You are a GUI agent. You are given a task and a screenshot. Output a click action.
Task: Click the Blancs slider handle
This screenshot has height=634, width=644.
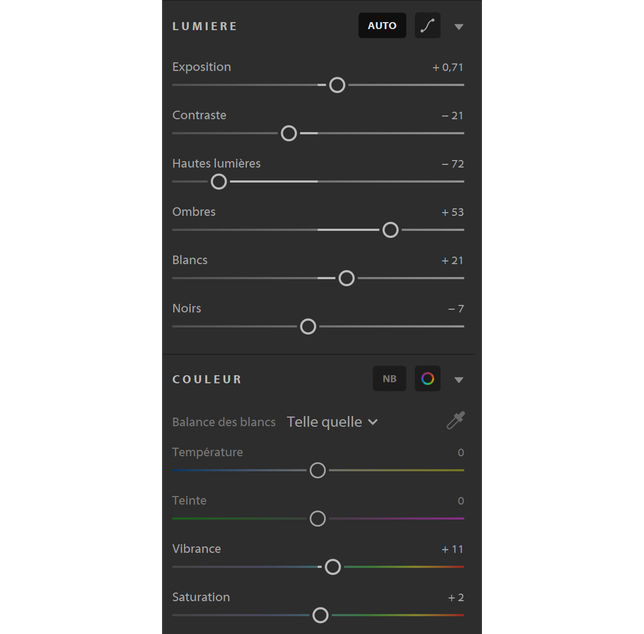tap(346, 278)
